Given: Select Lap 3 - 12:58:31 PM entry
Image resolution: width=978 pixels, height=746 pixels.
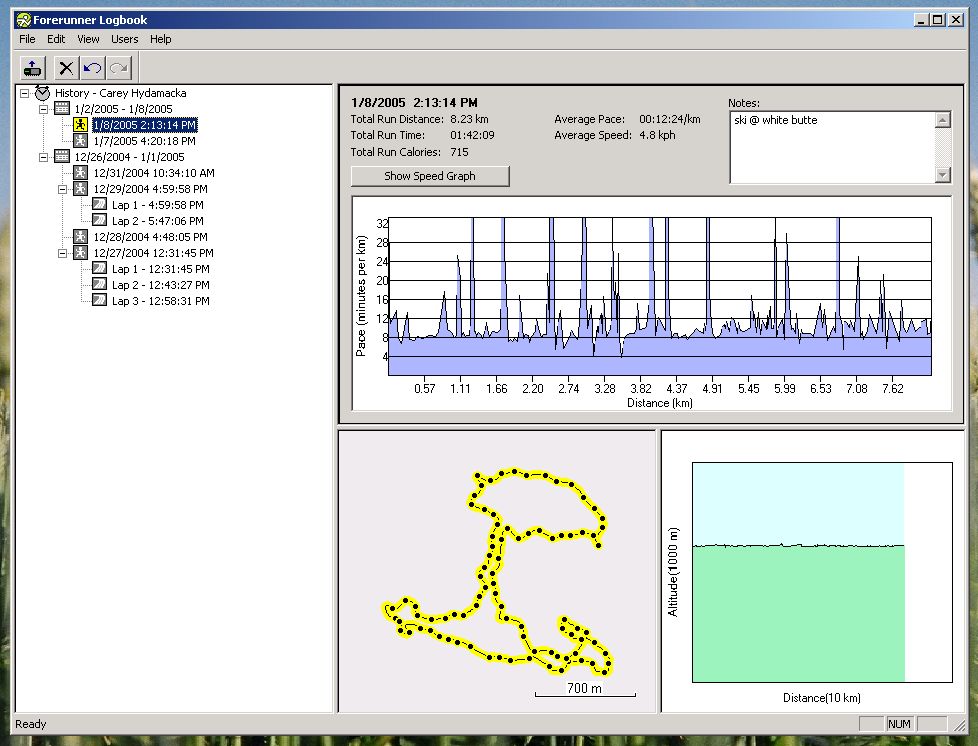Looking at the screenshot, I should pyautogui.click(x=161, y=301).
